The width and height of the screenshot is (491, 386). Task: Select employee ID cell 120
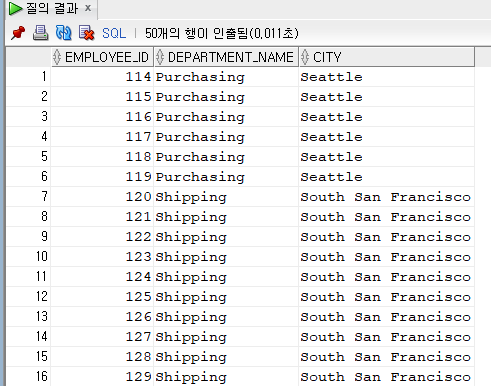(102, 197)
